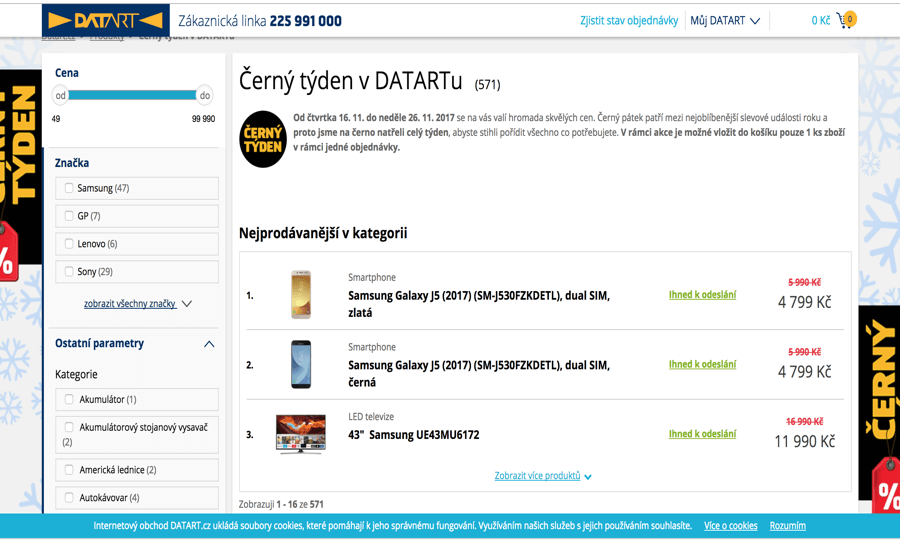Collapse the Ostatní parametry section
This screenshot has height=540, width=900.
click(209, 344)
